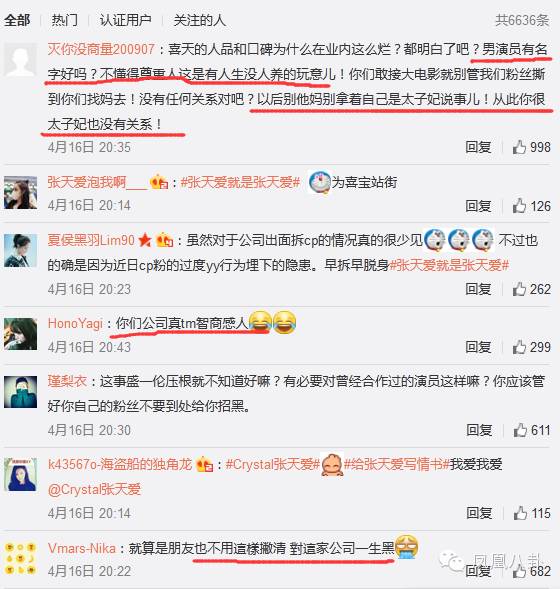This screenshot has height=589, width=560.
Task: Open the 关注的人 tab
Action: coord(199,20)
